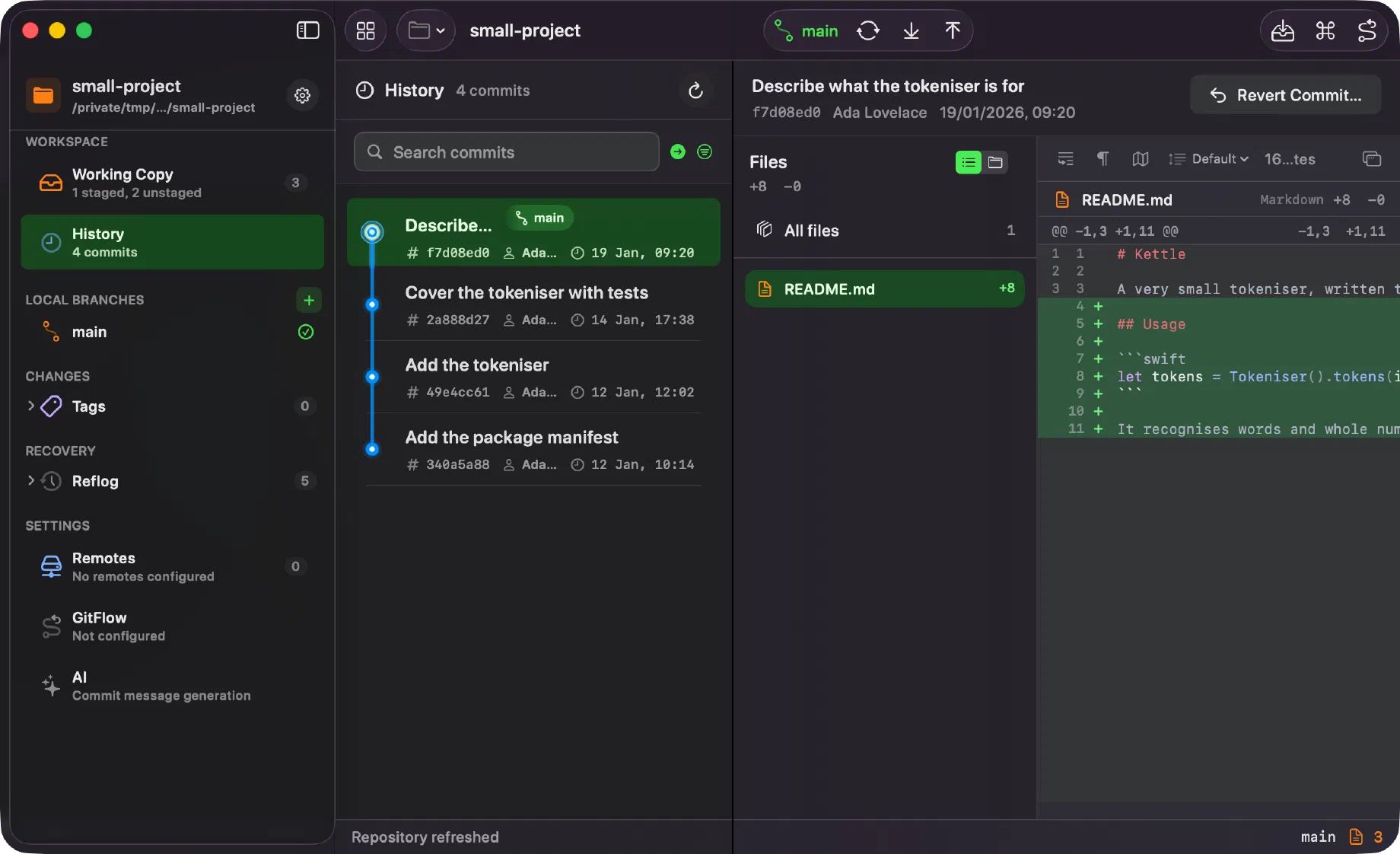Screen dimensions: 1400x854
Task: Toggle line wrap icon in diff toolbar
Action: [x=1065, y=158]
